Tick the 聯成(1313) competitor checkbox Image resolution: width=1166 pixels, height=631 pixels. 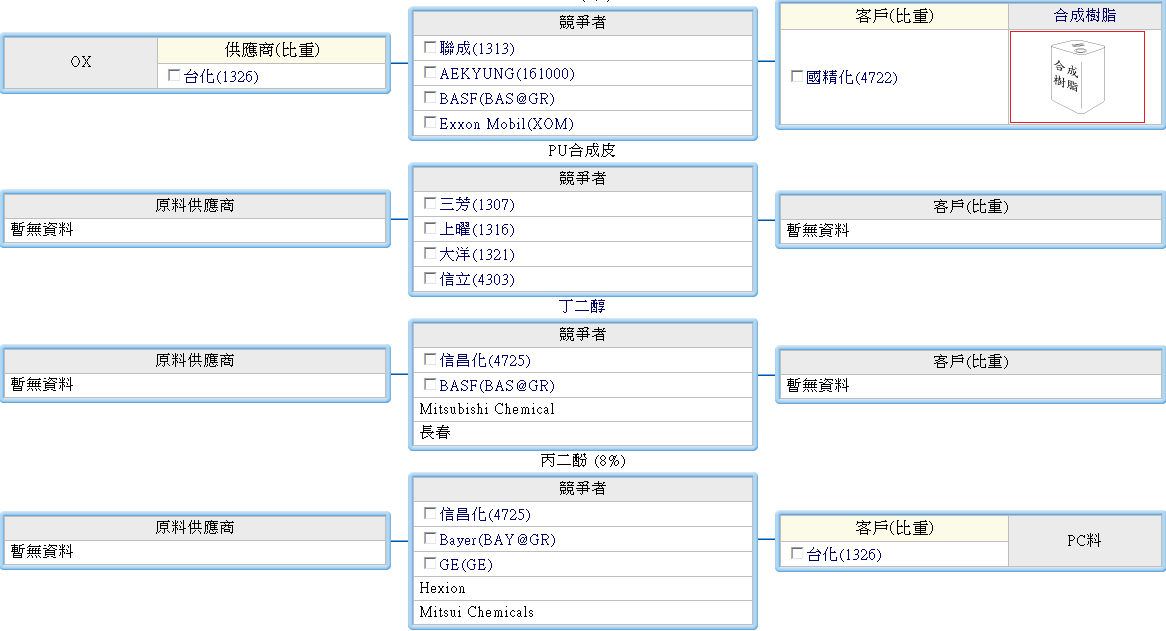(430, 48)
